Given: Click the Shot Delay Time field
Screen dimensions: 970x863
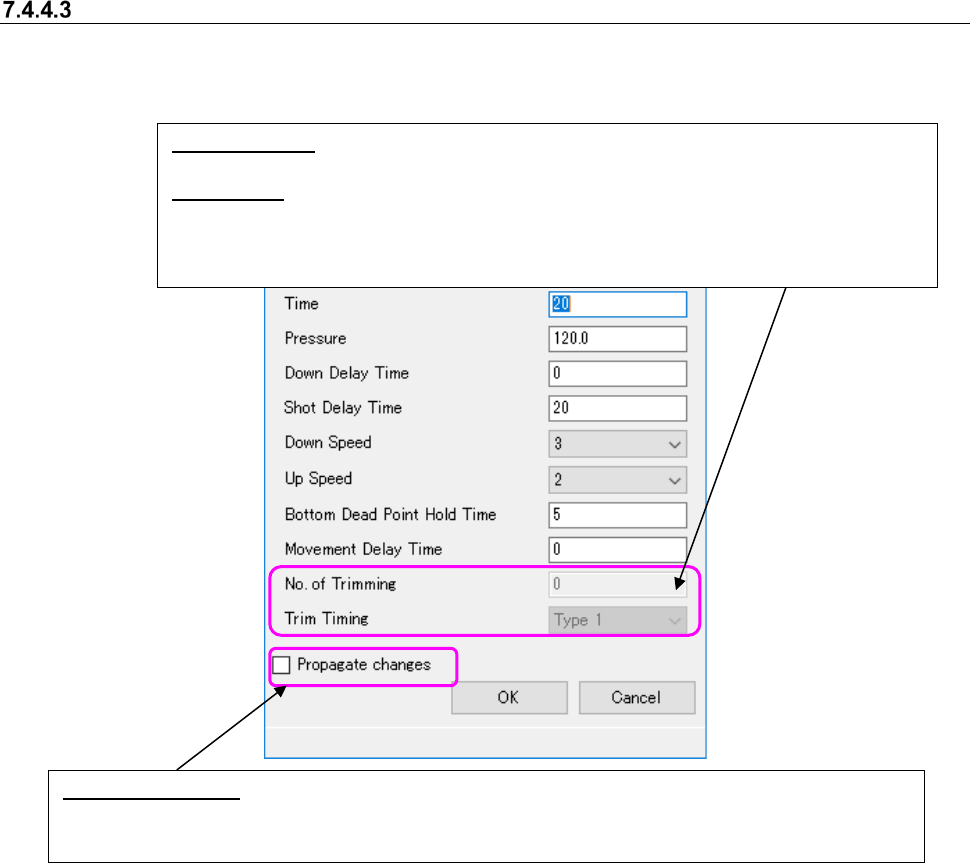Looking at the screenshot, I should [617, 408].
